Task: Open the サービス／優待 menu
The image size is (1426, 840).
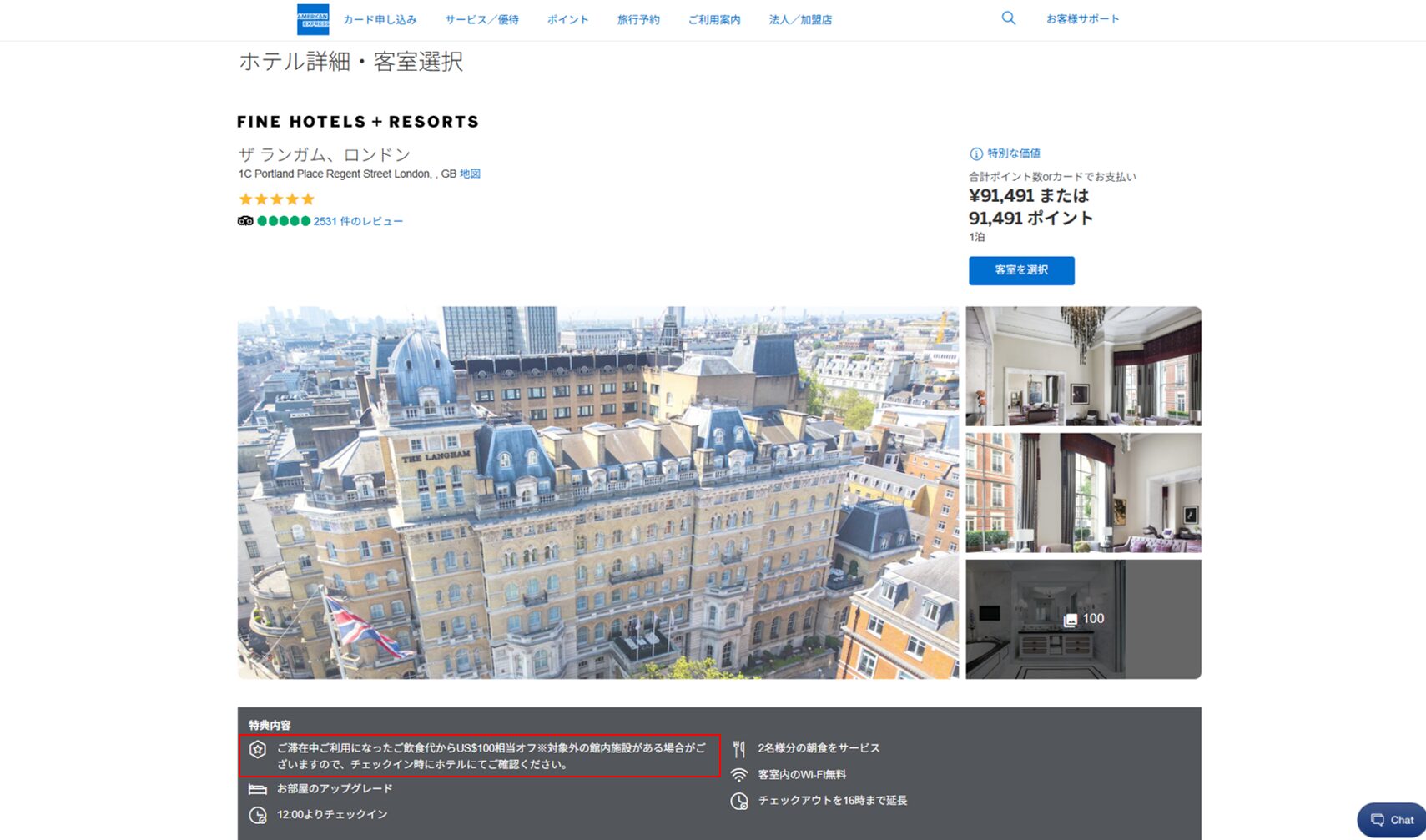Action: (x=481, y=19)
